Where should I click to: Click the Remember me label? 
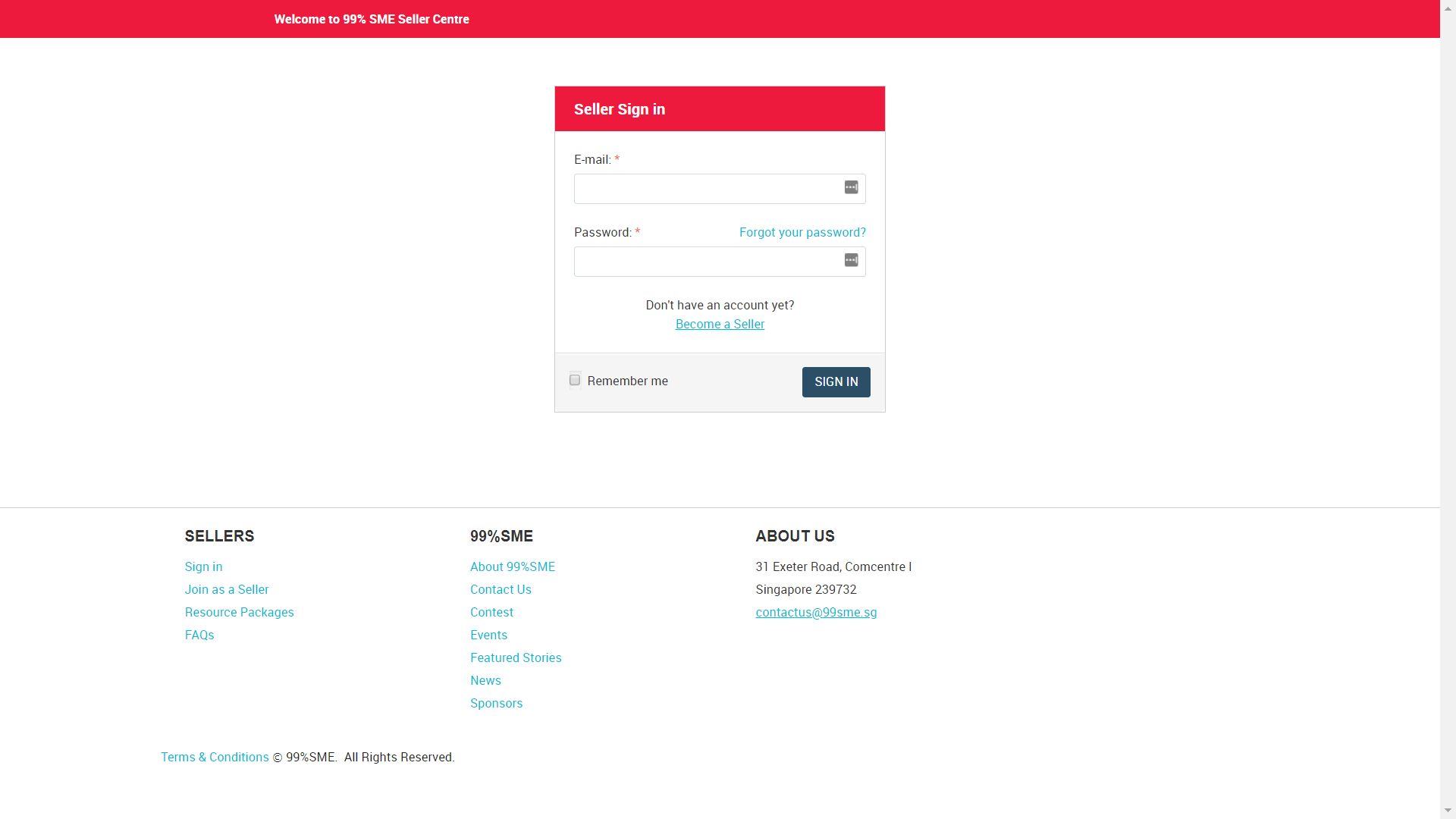pyautogui.click(x=627, y=381)
